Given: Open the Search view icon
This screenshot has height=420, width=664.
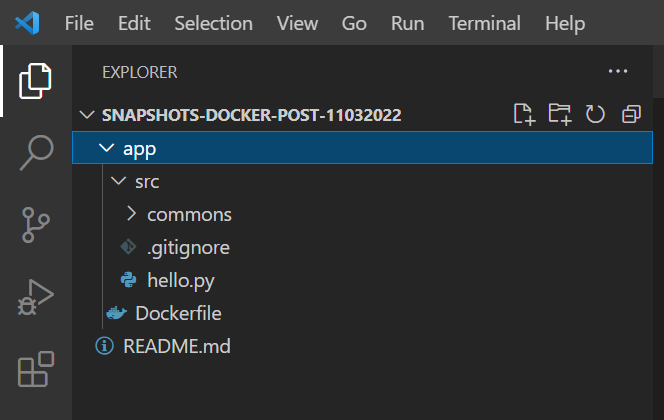Looking at the screenshot, I should tap(36, 152).
